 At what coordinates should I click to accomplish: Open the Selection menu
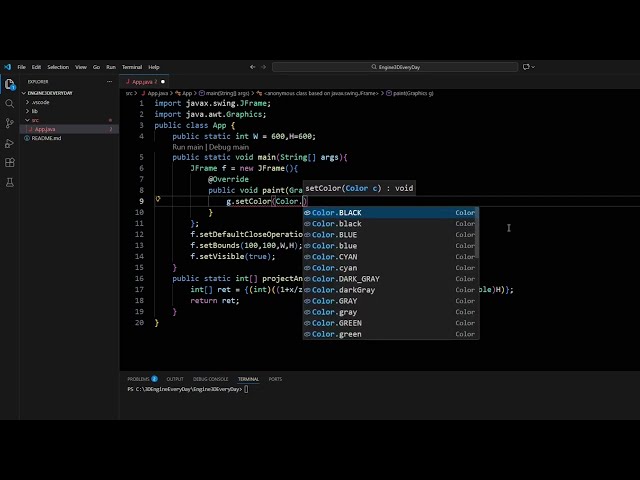58,67
